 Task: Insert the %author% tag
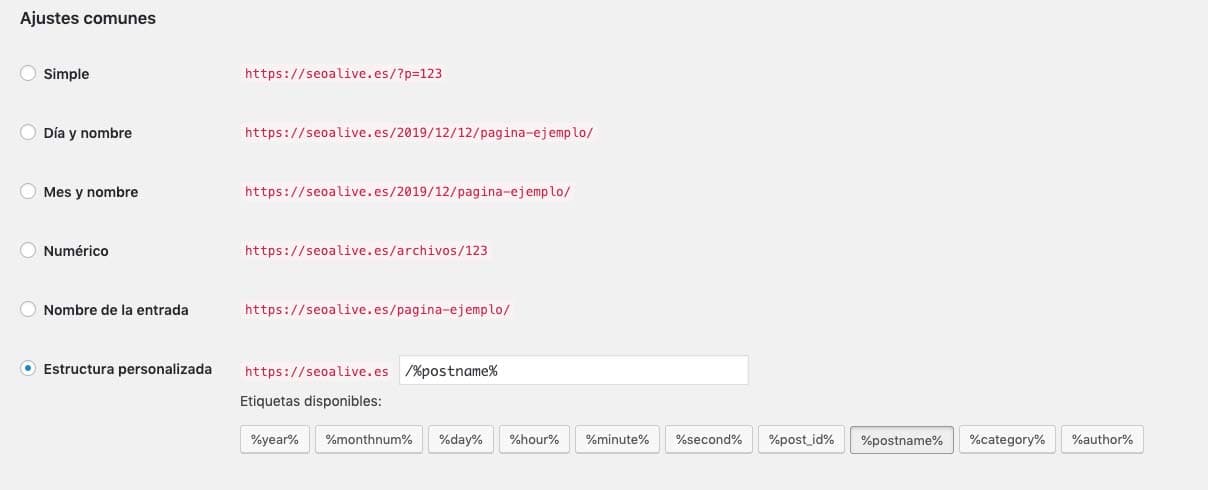(1102, 439)
